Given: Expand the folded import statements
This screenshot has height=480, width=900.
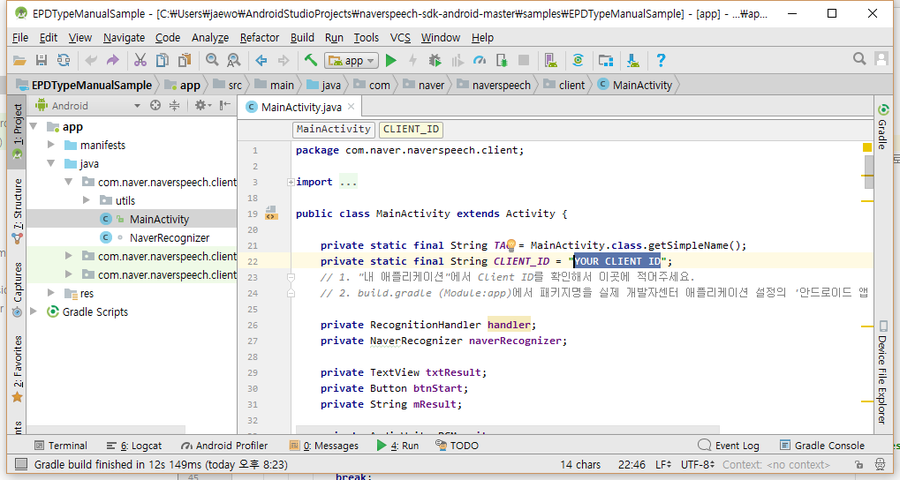Looking at the screenshot, I should [x=290, y=182].
